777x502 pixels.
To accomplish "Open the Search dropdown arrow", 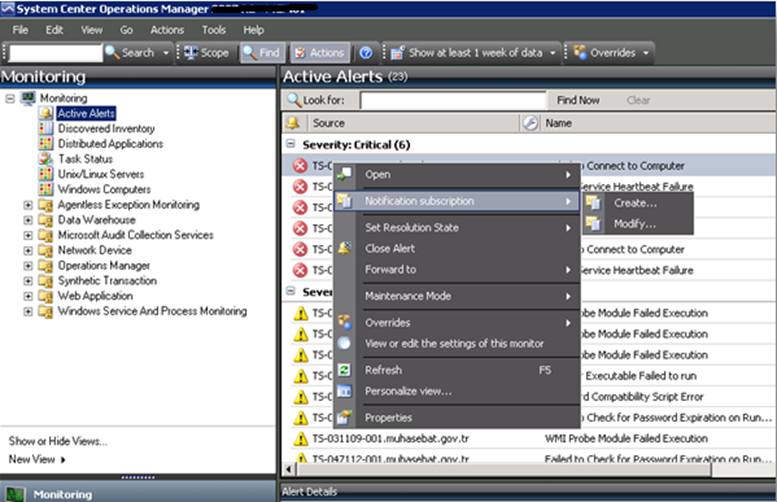I will coord(166,53).
